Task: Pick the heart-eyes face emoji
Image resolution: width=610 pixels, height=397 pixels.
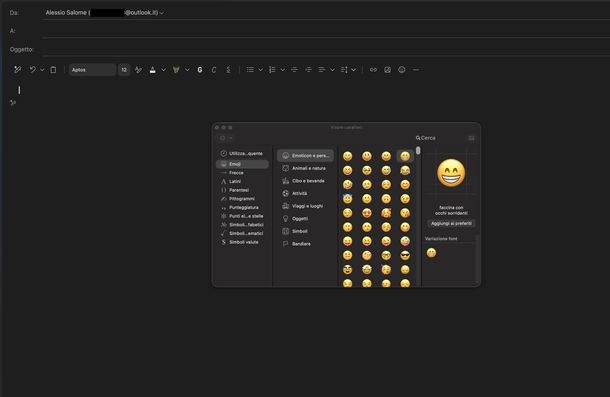Action: coord(367,213)
